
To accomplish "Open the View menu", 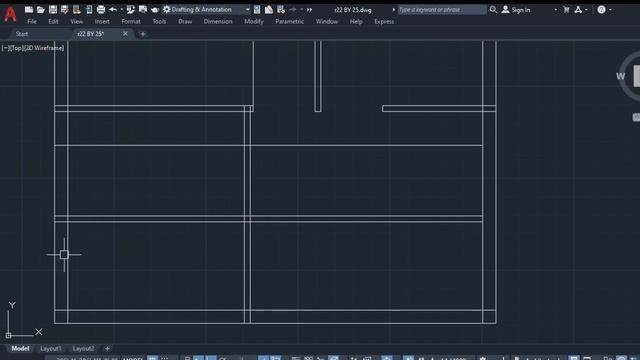I will pos(76,21).
